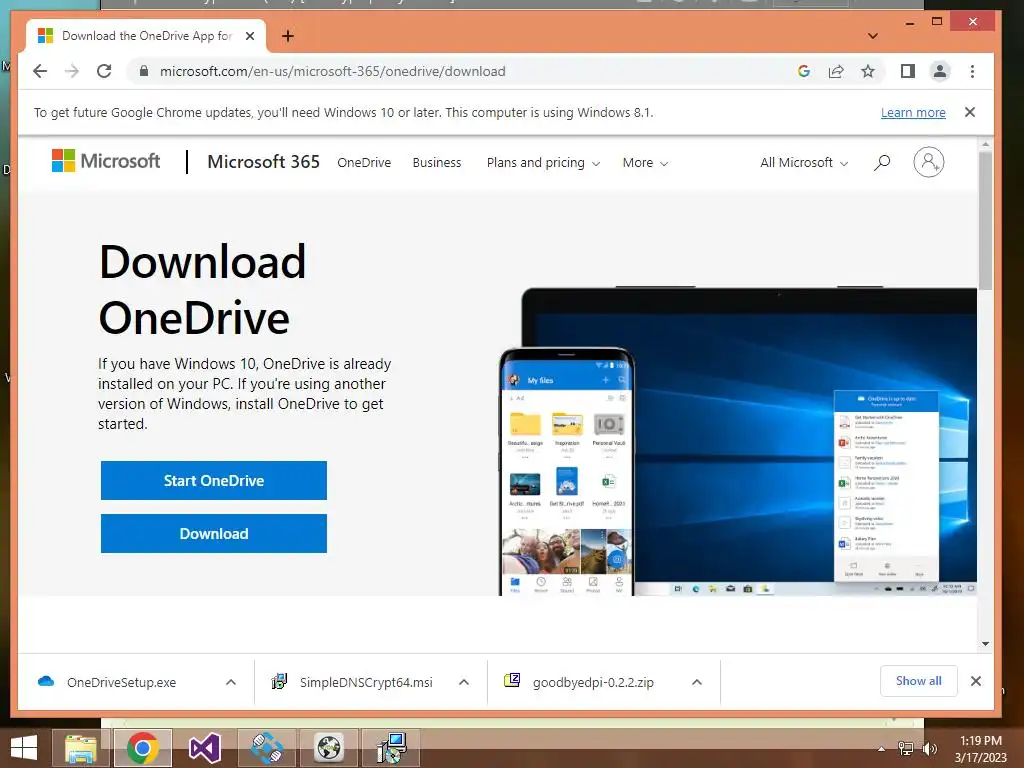
Task: Open a new browser tab
Action: (287, 36)
